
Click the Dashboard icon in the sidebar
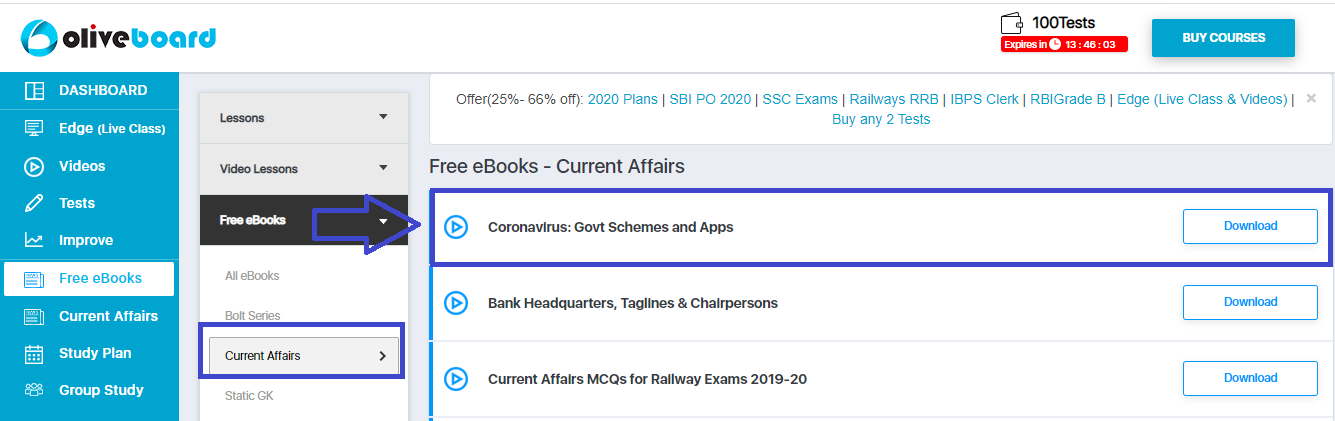(x=34, y=91)
